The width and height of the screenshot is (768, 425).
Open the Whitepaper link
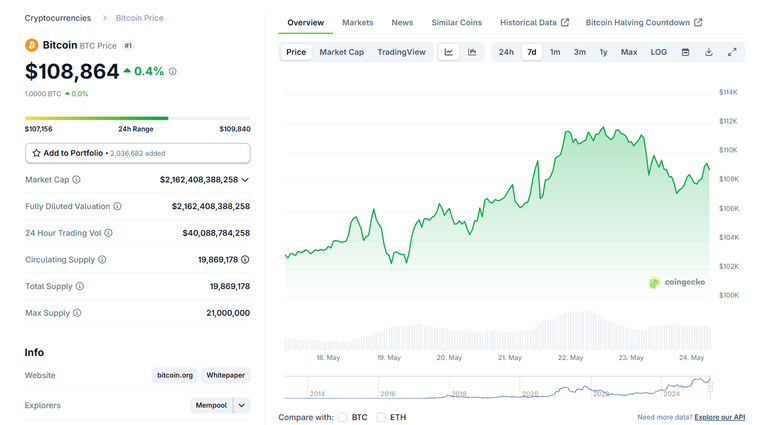click(x=225, y=375)
